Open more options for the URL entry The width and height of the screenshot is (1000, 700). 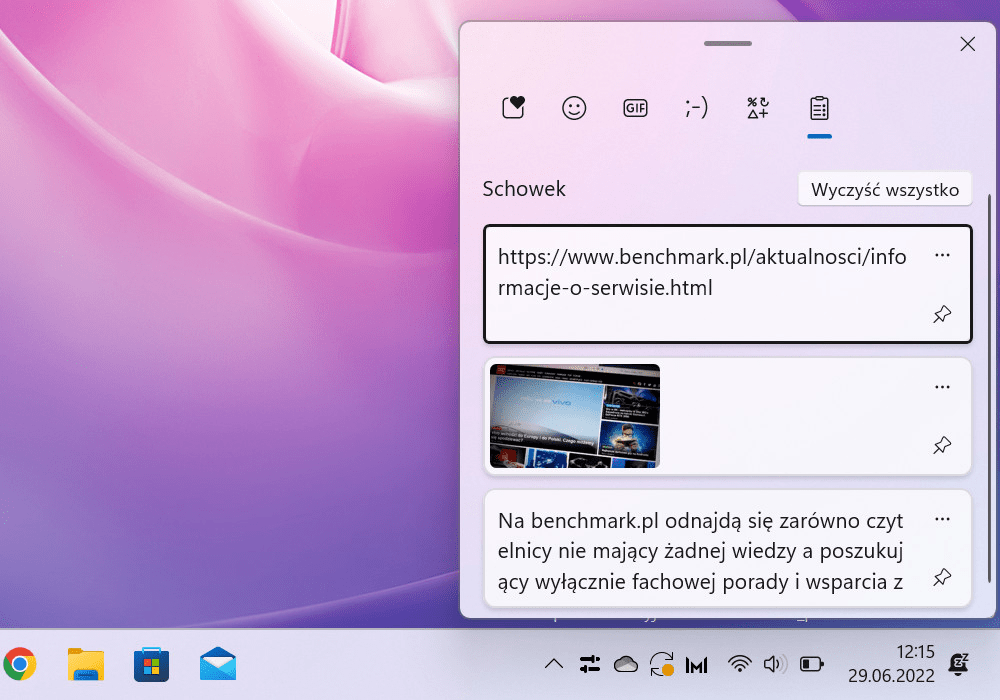[942, 256]
